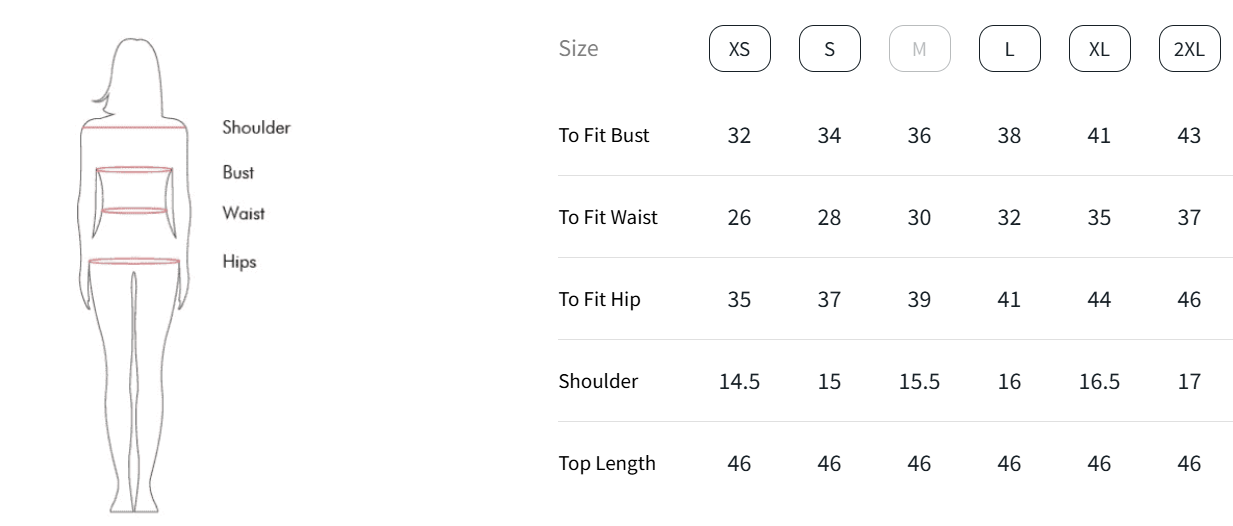Click the Shoulder label beside the figure

coord(256,127)
